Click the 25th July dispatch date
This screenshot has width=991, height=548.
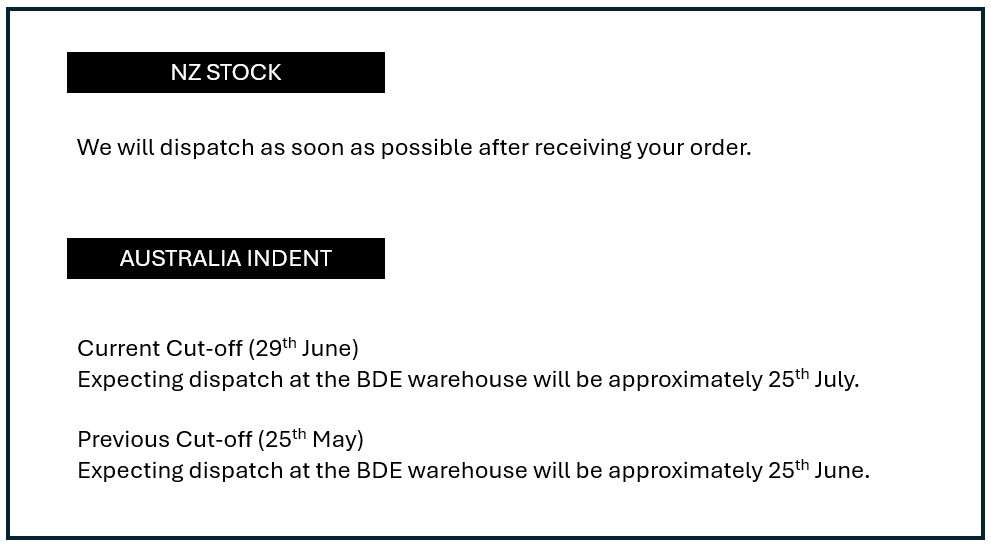(813, 379)
